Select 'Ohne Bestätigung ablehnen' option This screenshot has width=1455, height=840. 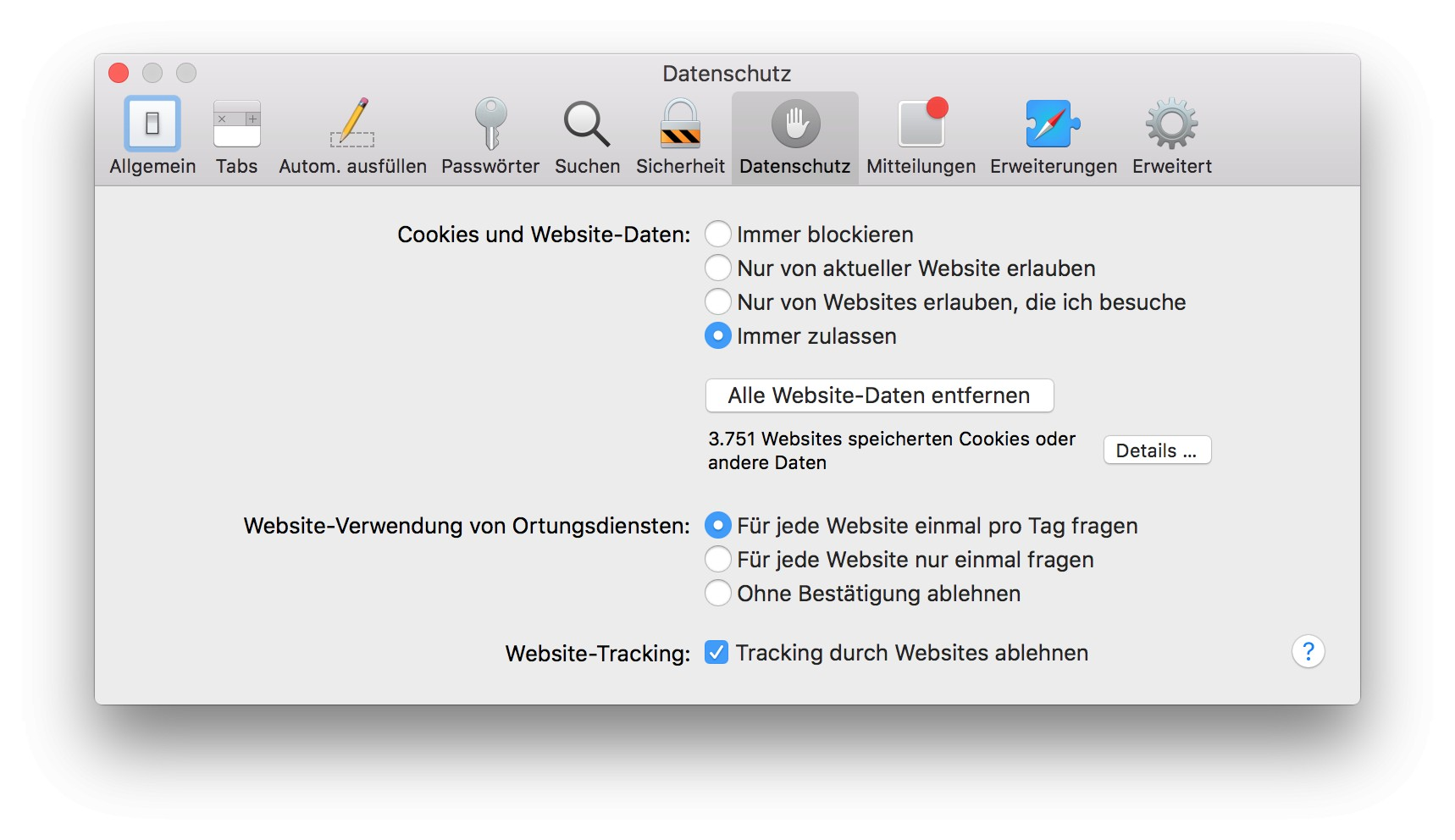tap(718, 594)
